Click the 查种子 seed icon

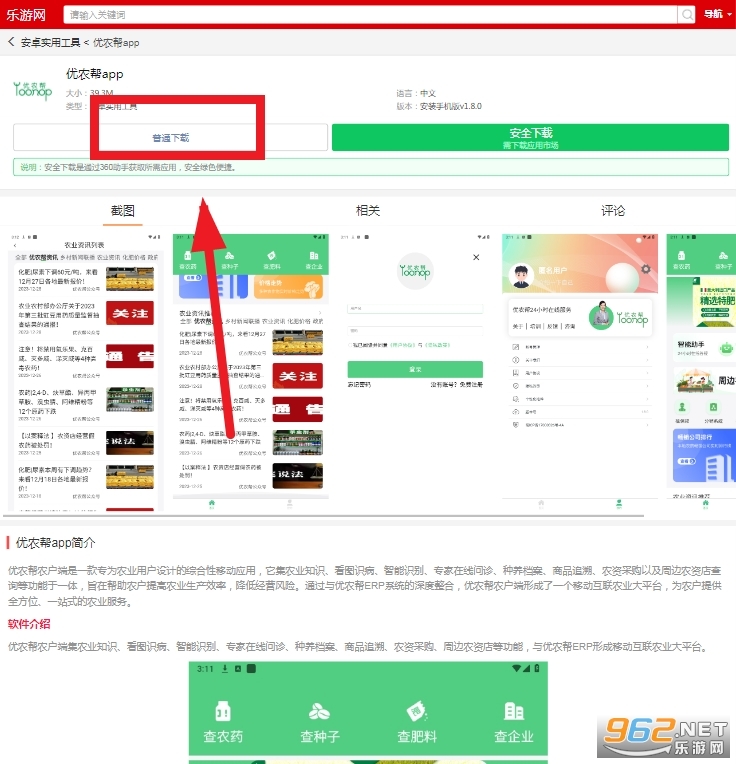coord(320,722)
